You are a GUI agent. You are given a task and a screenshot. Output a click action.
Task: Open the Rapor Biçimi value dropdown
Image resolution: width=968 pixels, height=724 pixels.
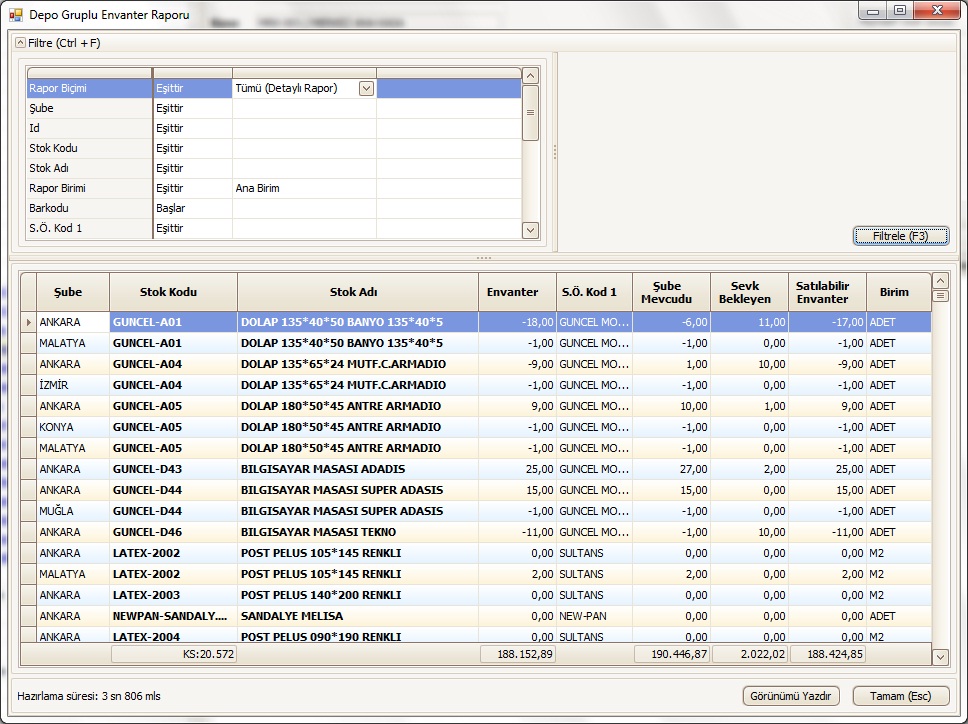[366, 88]
